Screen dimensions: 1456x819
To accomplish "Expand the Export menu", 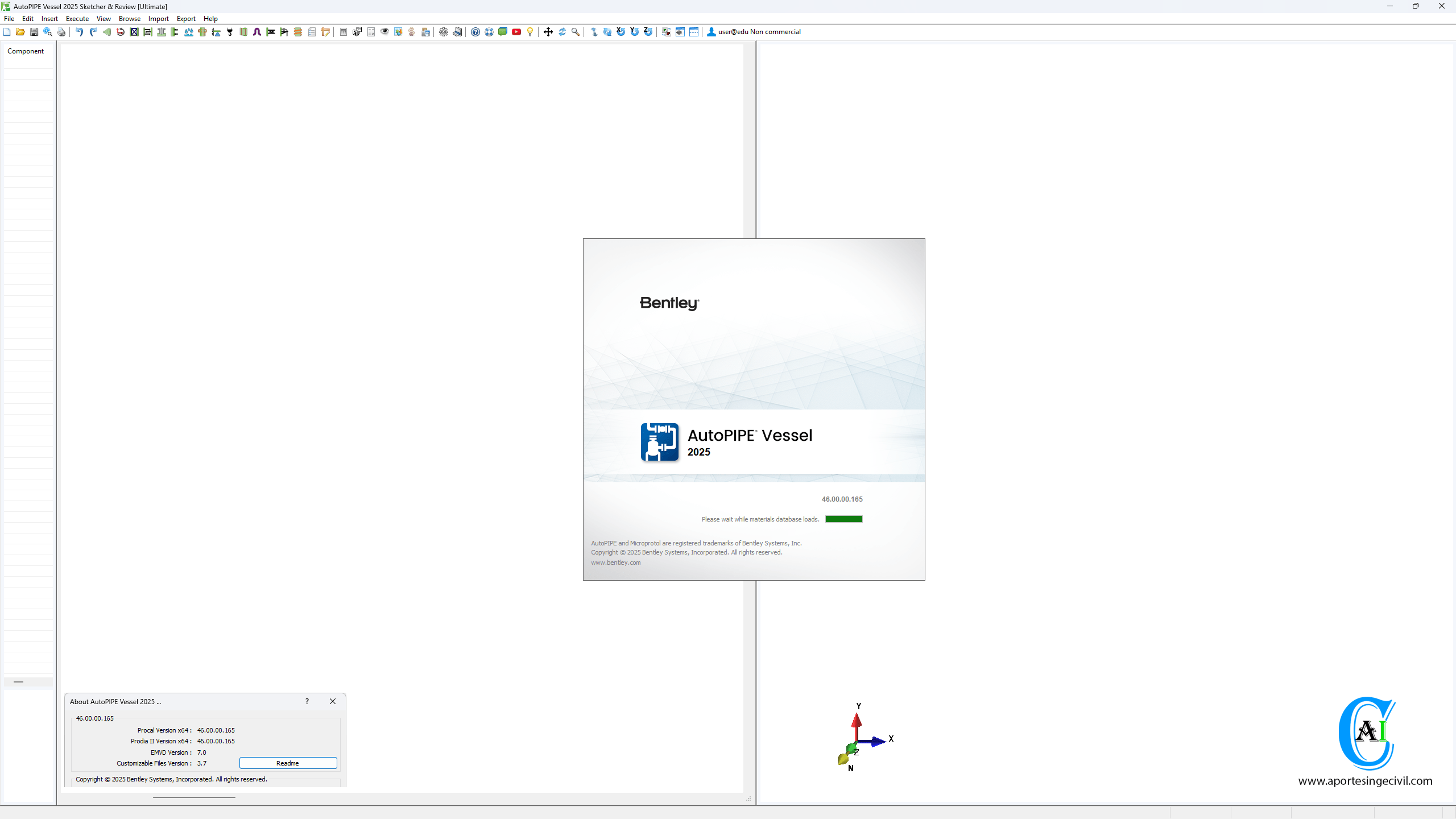I will coord(186,19).
